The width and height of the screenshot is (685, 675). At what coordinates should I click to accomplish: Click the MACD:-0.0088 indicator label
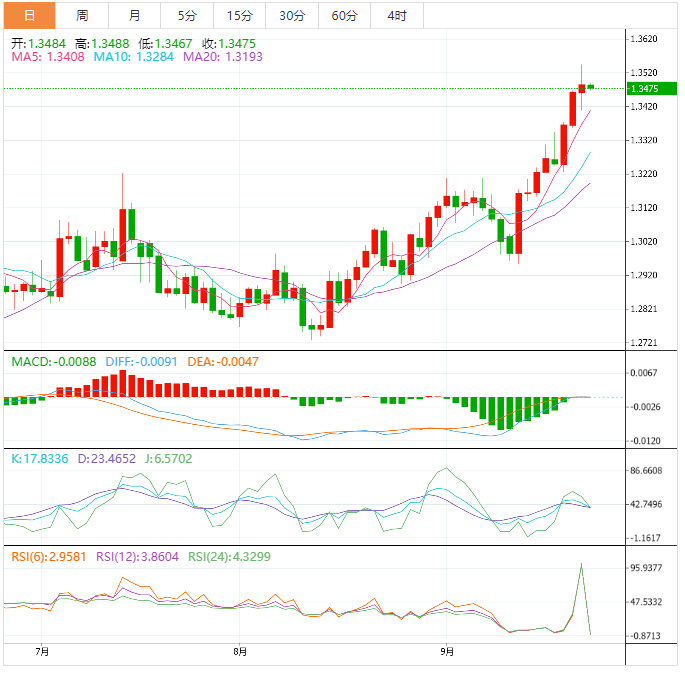pyautogui.click(x=54, y=362)
